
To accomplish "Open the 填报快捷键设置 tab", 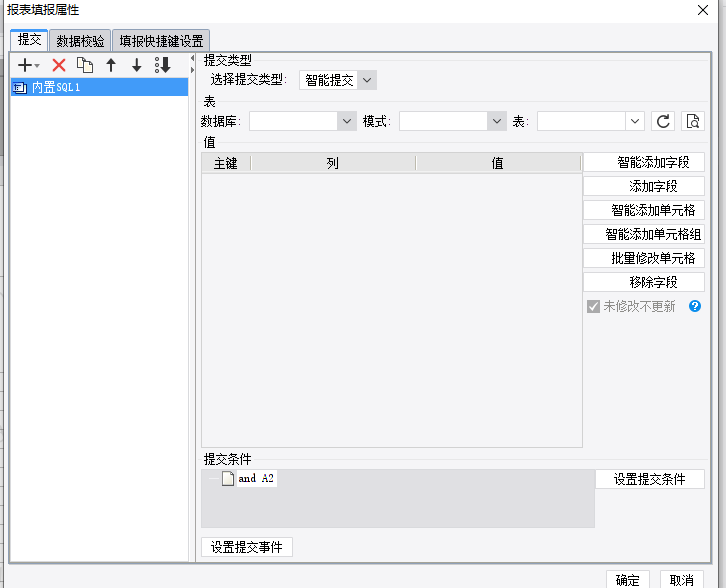I will (161, 41).
